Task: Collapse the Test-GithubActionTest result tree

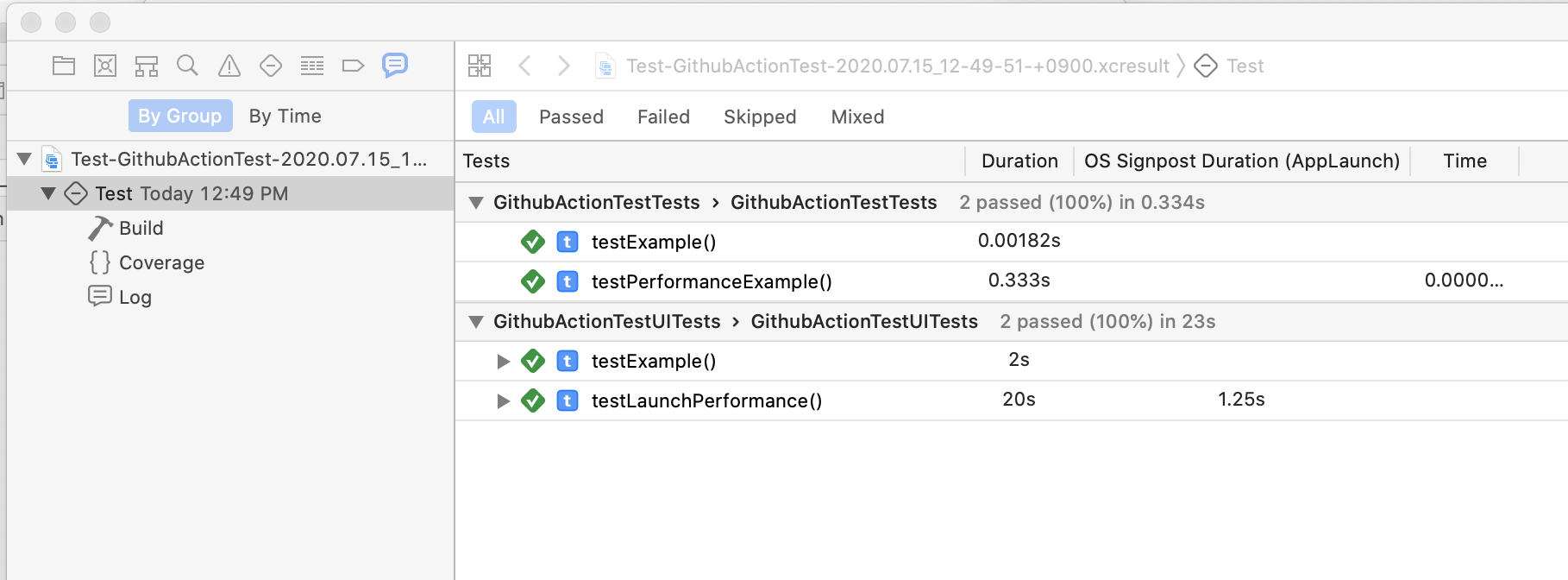Action: pyautogui.click(x=25, y=159)
